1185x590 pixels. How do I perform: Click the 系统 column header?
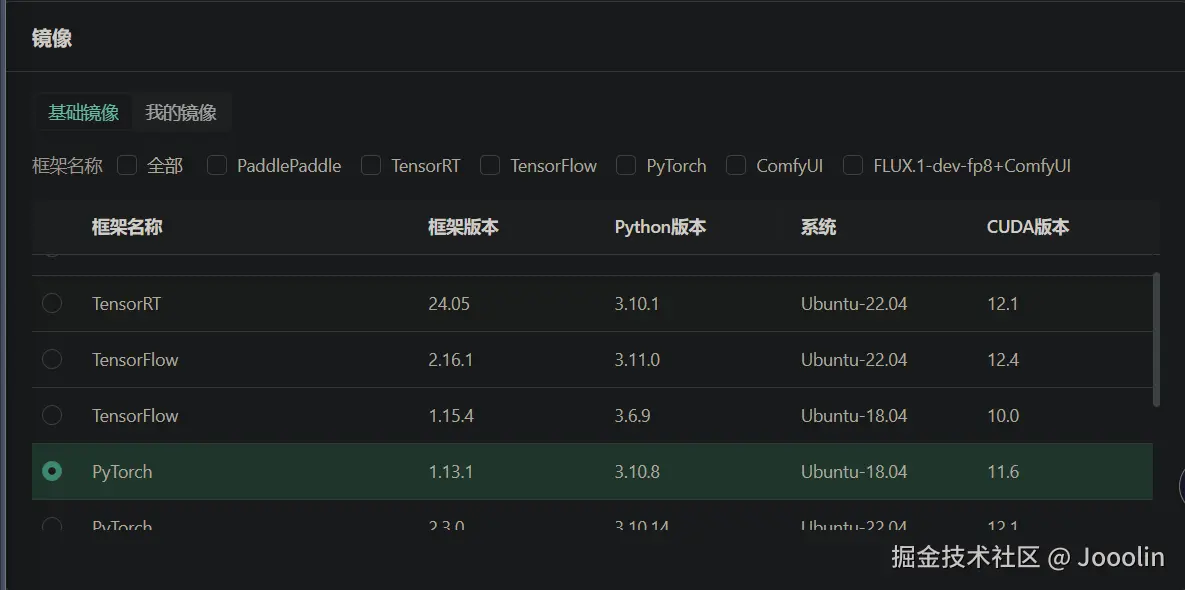(x=818, y=227)
